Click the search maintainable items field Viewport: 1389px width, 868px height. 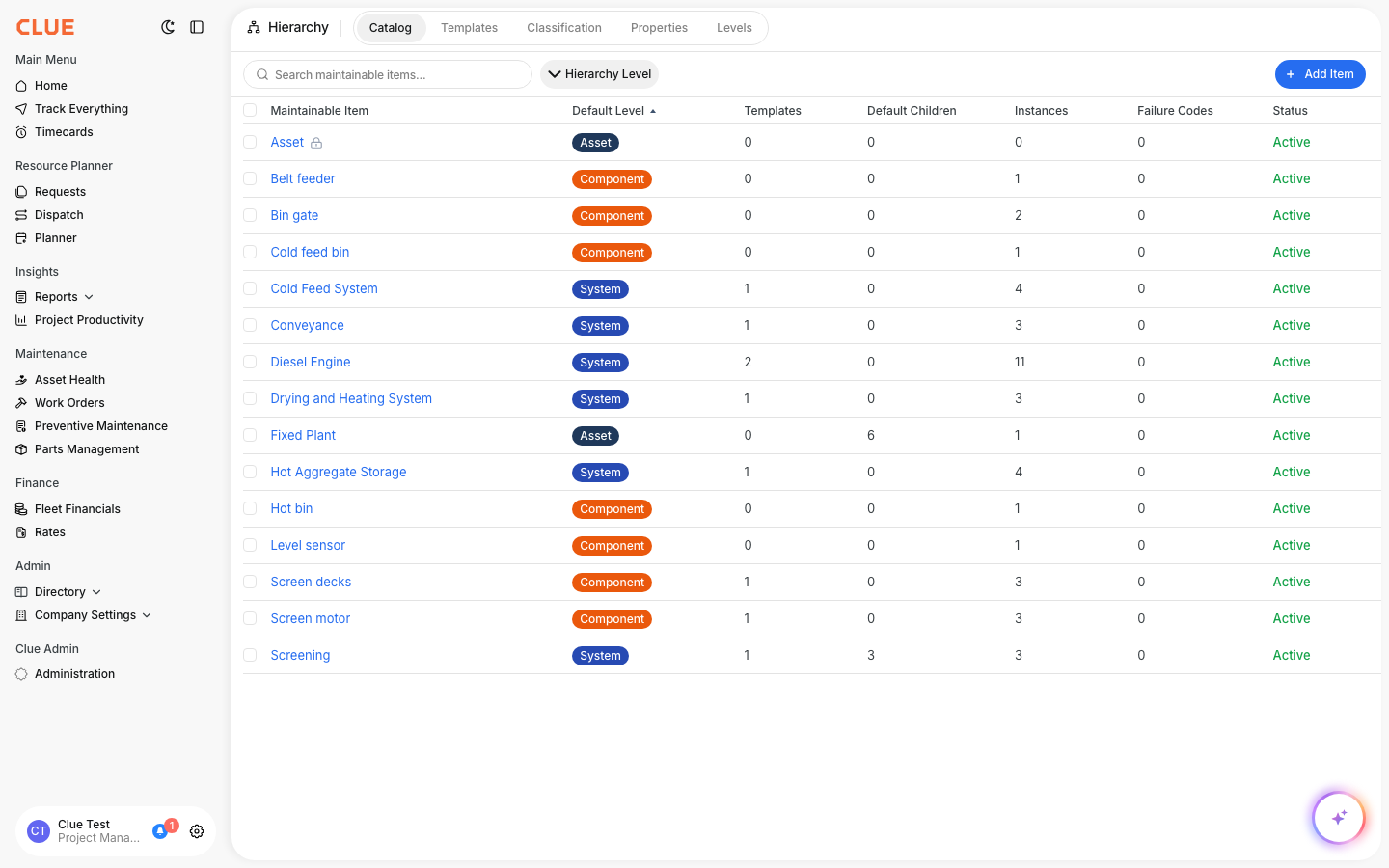point(387,73)
